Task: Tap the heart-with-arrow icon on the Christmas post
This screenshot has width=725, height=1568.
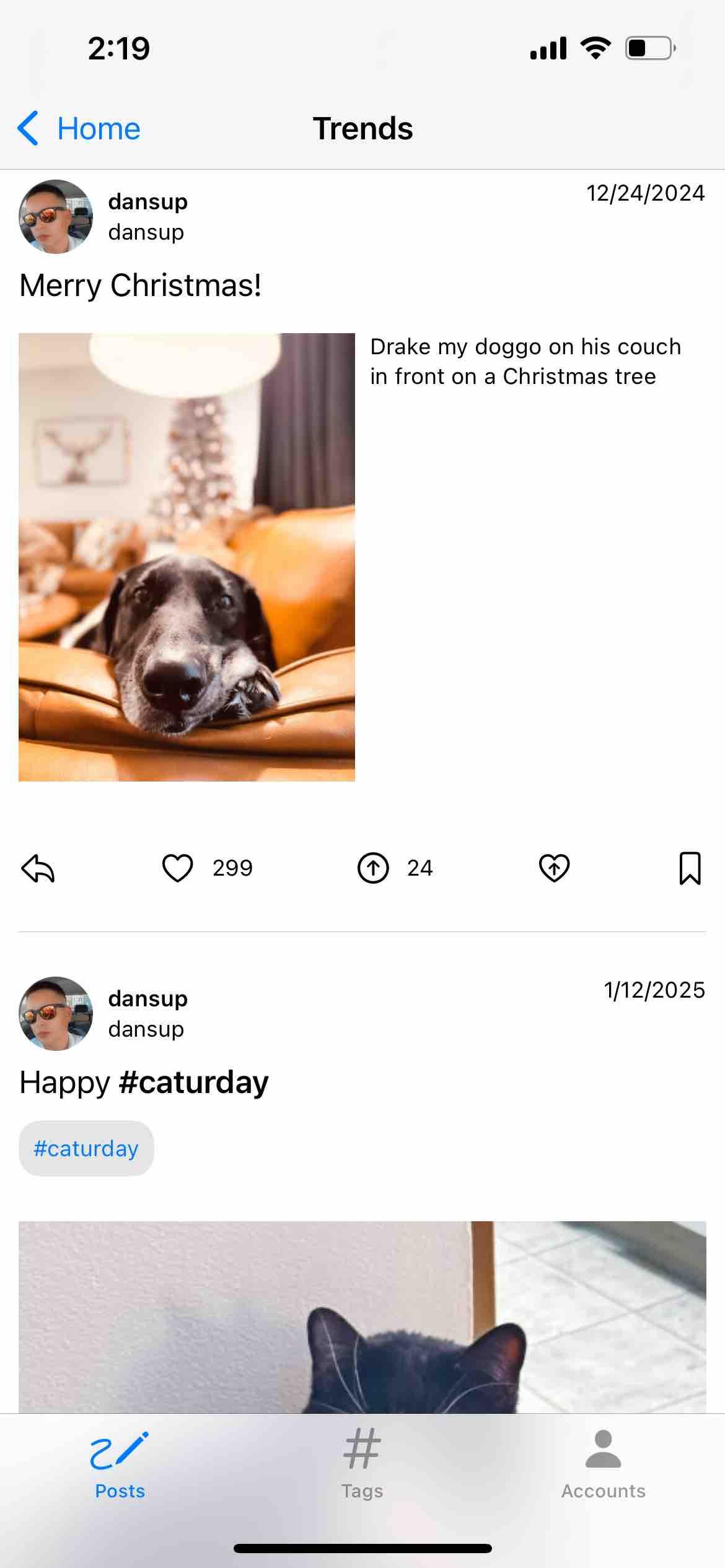Action: click(x=554, y=868)
